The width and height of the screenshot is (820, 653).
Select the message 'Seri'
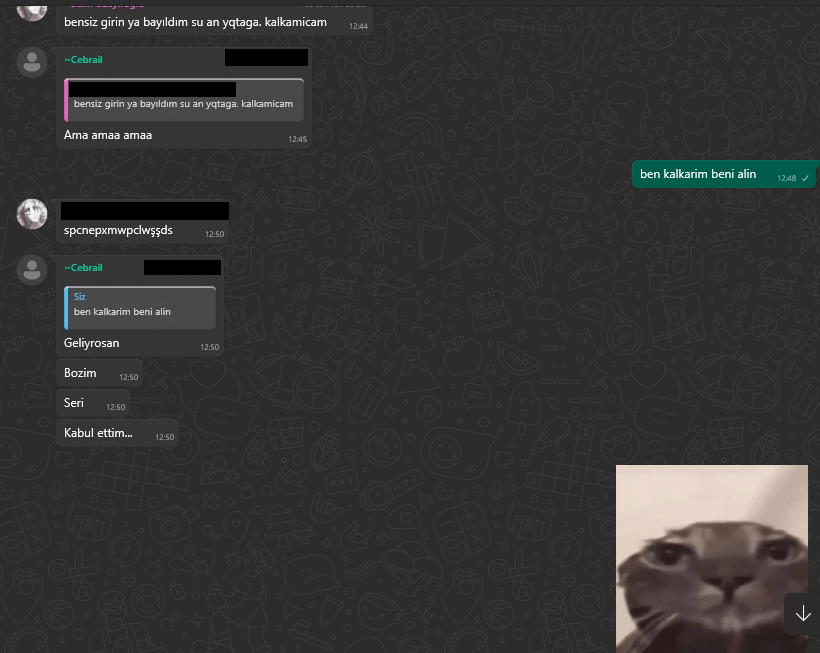(93, 403)
